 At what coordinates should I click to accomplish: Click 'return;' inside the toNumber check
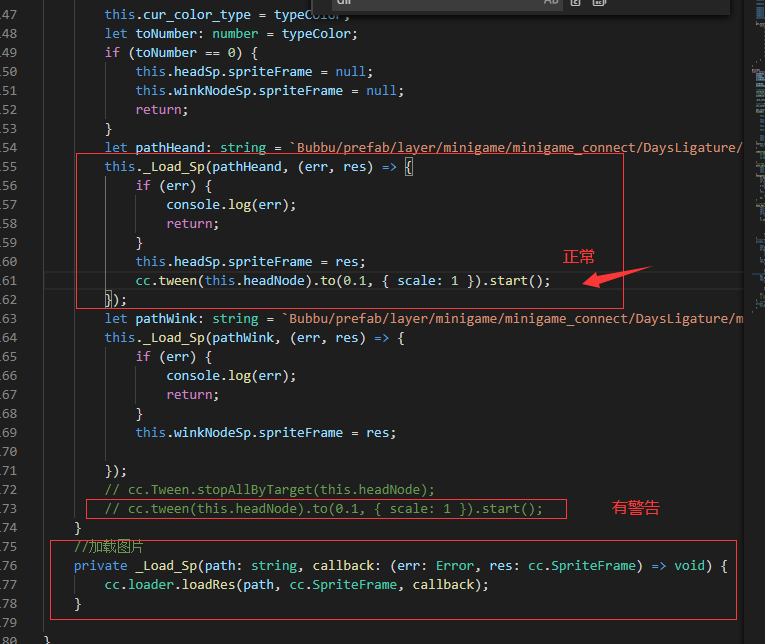(x=161, y=110)
